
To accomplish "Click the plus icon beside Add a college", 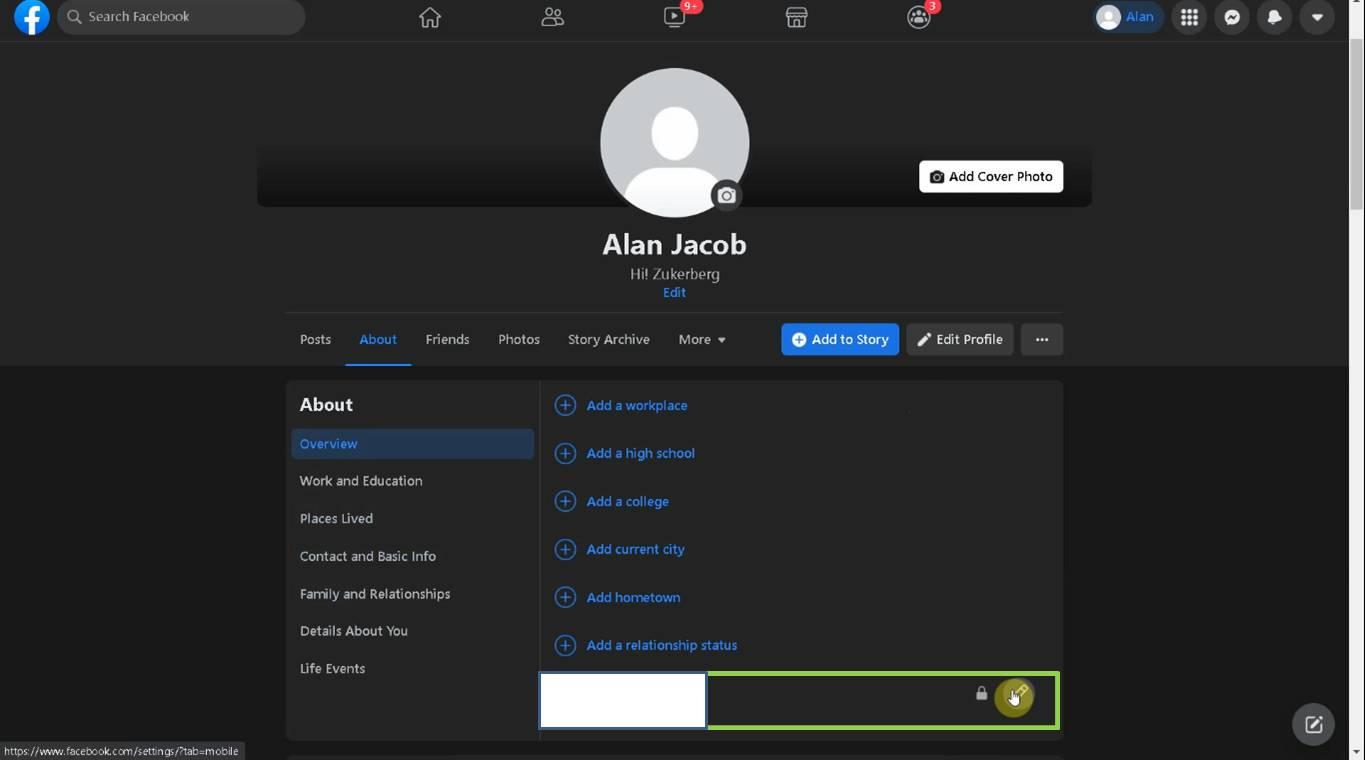I will pos(565,501).
